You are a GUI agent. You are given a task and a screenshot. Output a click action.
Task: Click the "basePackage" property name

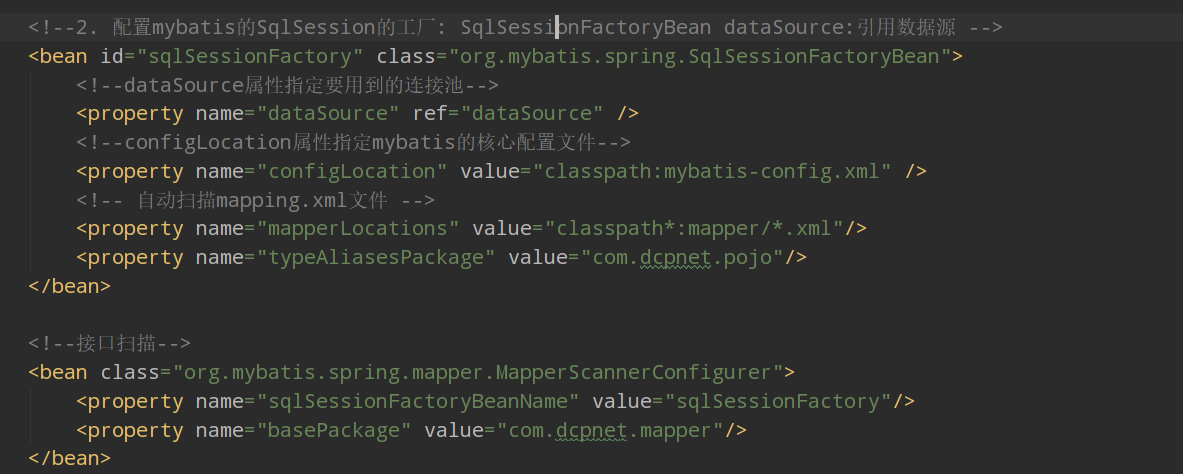click(x=334, y=431)
